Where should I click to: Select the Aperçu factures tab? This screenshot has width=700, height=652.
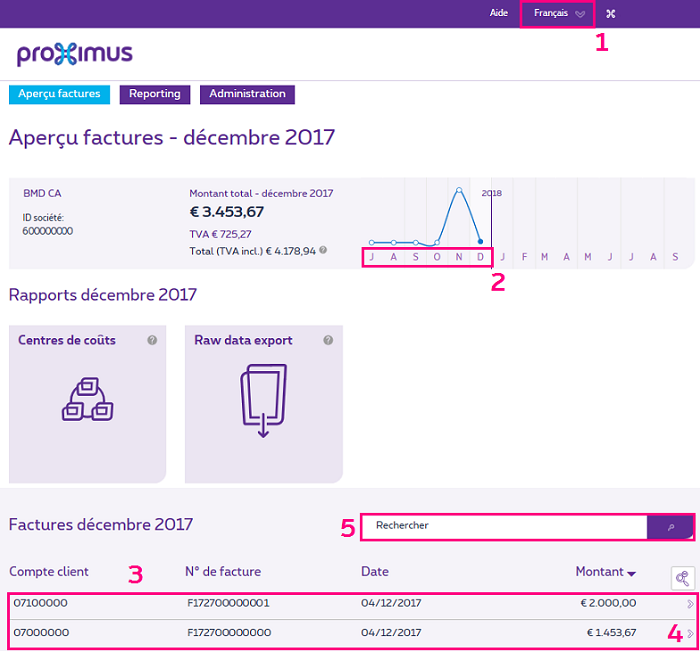pos(59,94)
